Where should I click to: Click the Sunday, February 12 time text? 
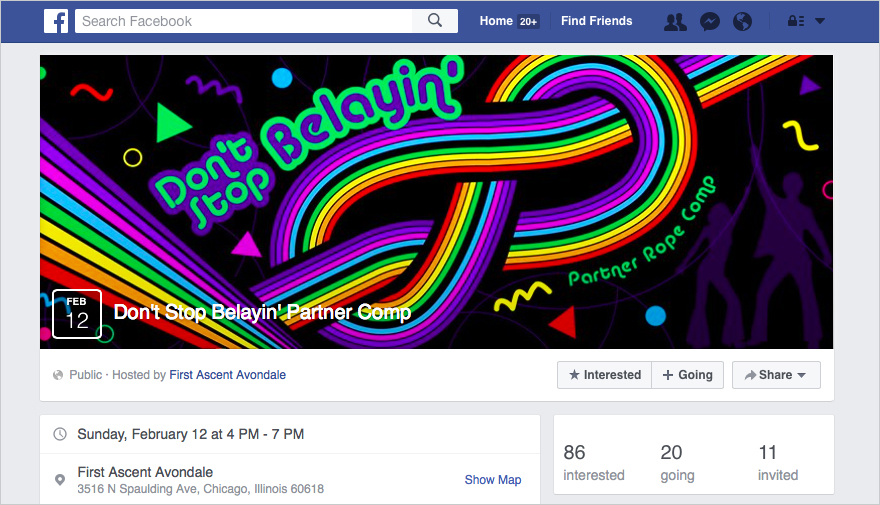tap(191, 434)
